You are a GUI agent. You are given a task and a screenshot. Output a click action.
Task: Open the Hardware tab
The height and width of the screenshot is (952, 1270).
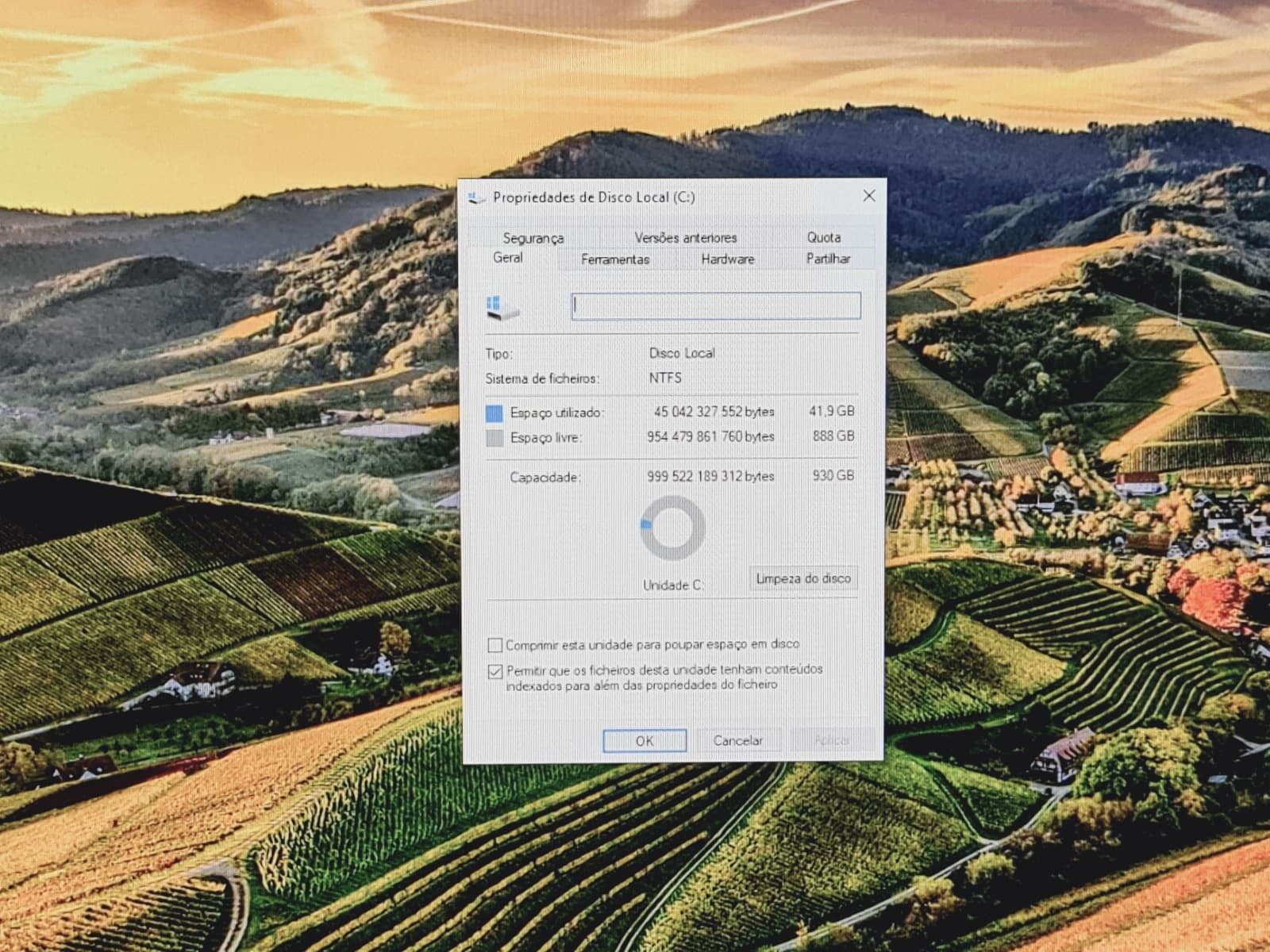pyautogui.click(x=728, y=259)
